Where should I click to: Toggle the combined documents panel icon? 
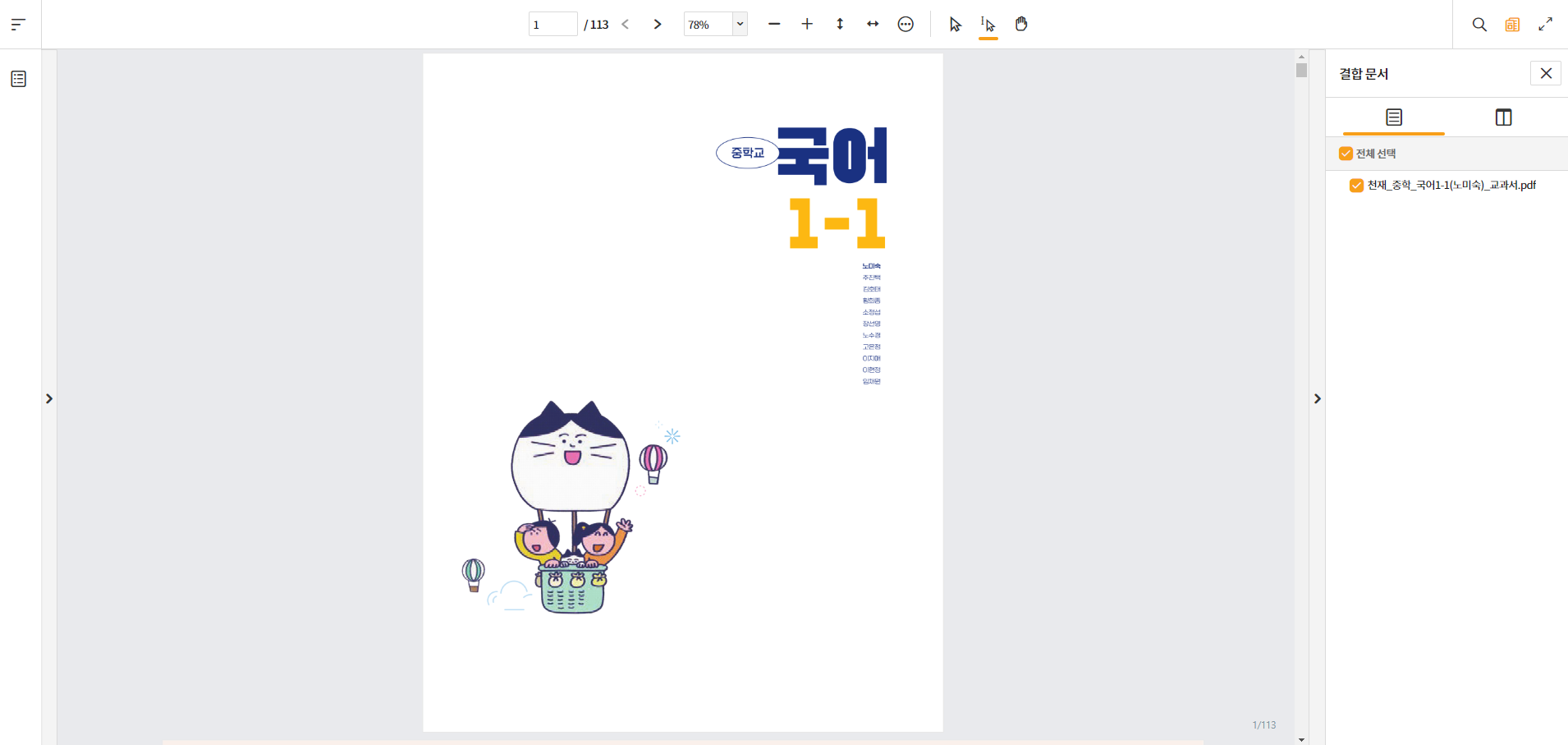tap(1512, 25)
